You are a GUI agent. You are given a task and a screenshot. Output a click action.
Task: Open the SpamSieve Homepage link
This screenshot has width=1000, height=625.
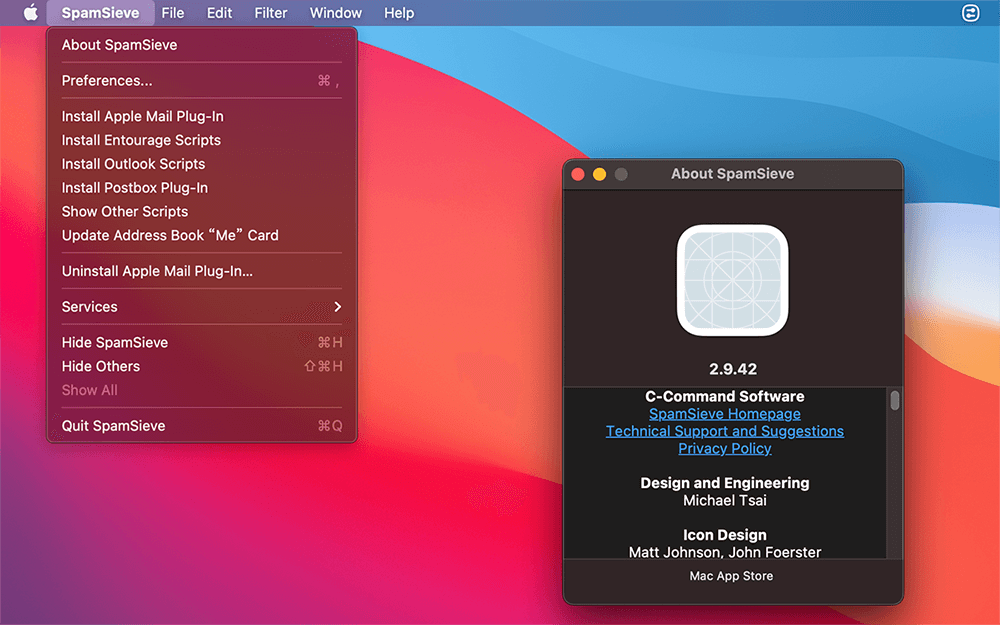724,414
